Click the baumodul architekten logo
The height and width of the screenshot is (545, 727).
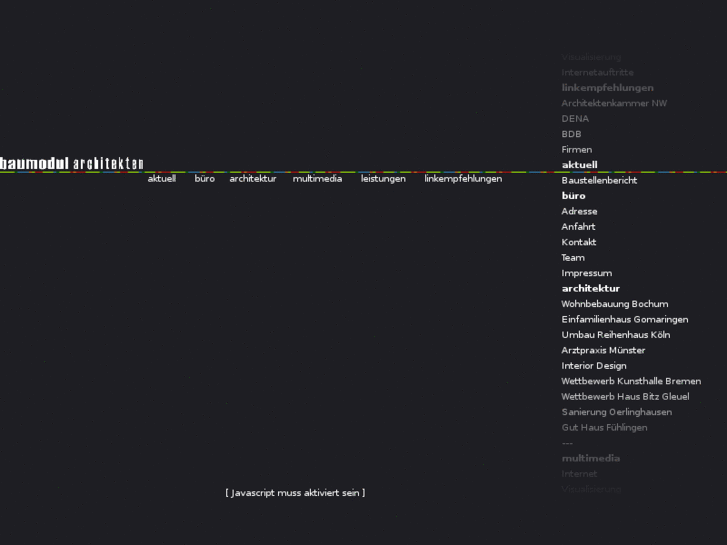coord(72,163)
